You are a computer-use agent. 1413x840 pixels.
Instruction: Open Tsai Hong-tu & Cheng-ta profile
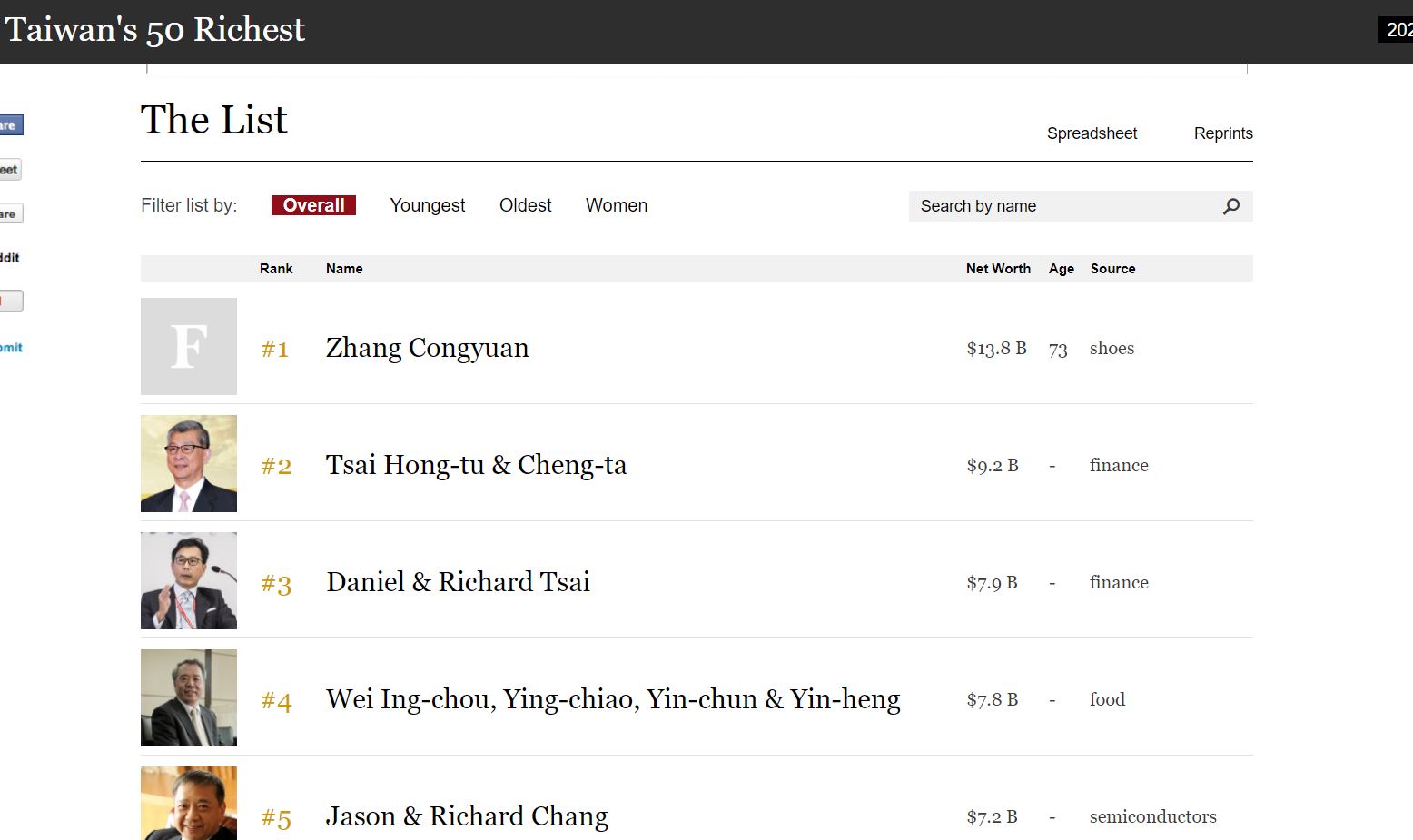[x=476, y=465]
